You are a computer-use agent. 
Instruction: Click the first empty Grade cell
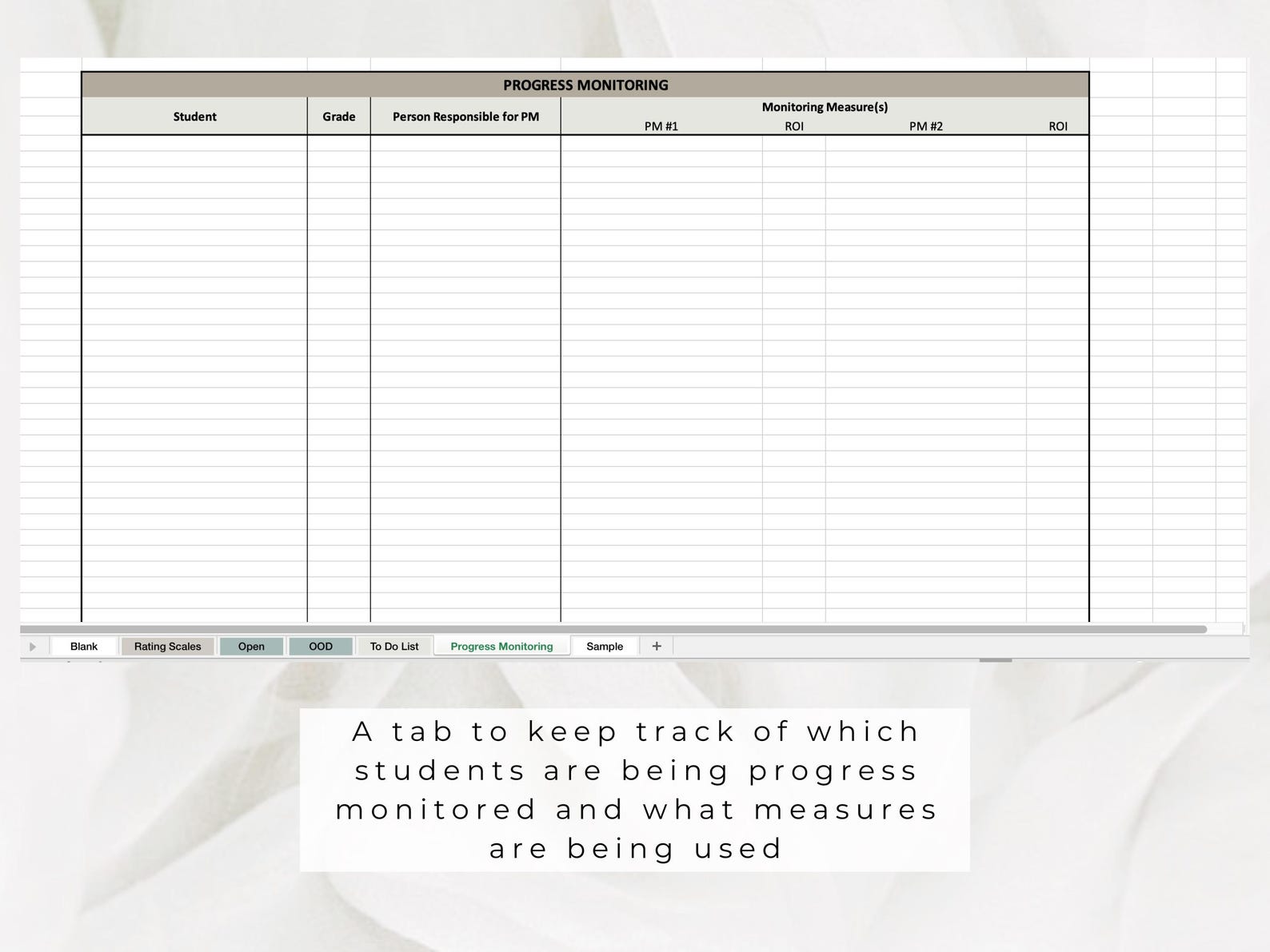(339, 143)
